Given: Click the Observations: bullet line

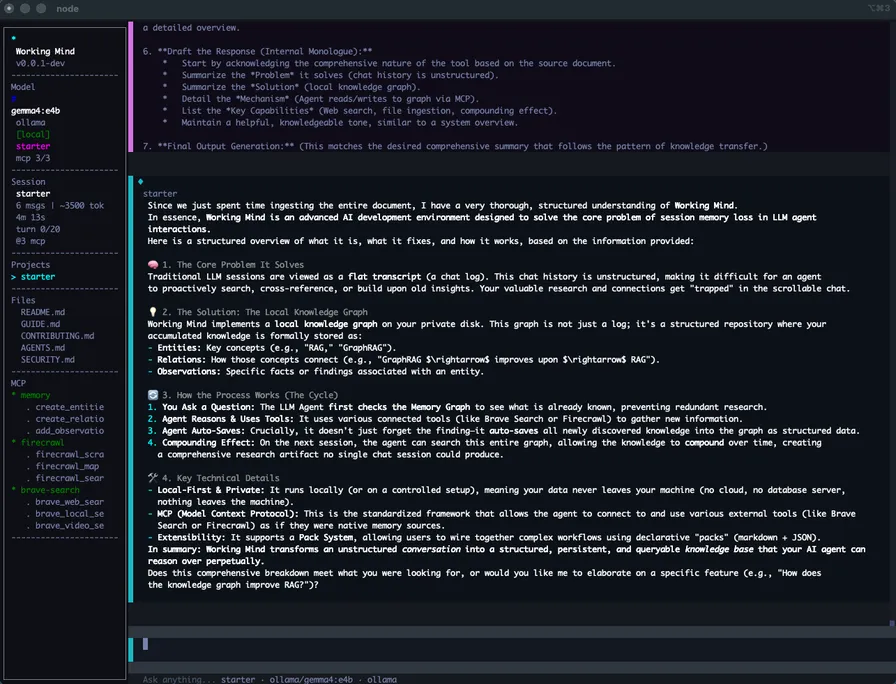Looking at the screenshot, I should pyautogui.click(x=315, y=371).
